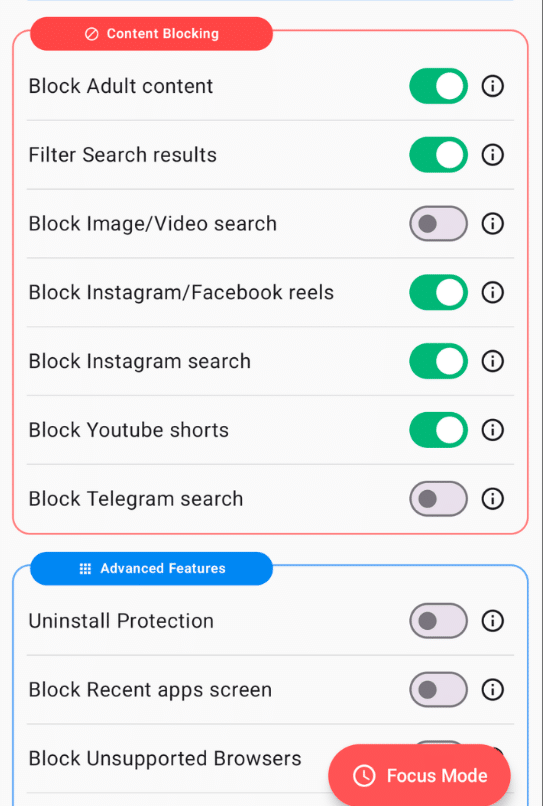Switch off Block Youtube shorts
This screenshot has height=806, width=543.
pyautogui.click(x=439, y=430)
